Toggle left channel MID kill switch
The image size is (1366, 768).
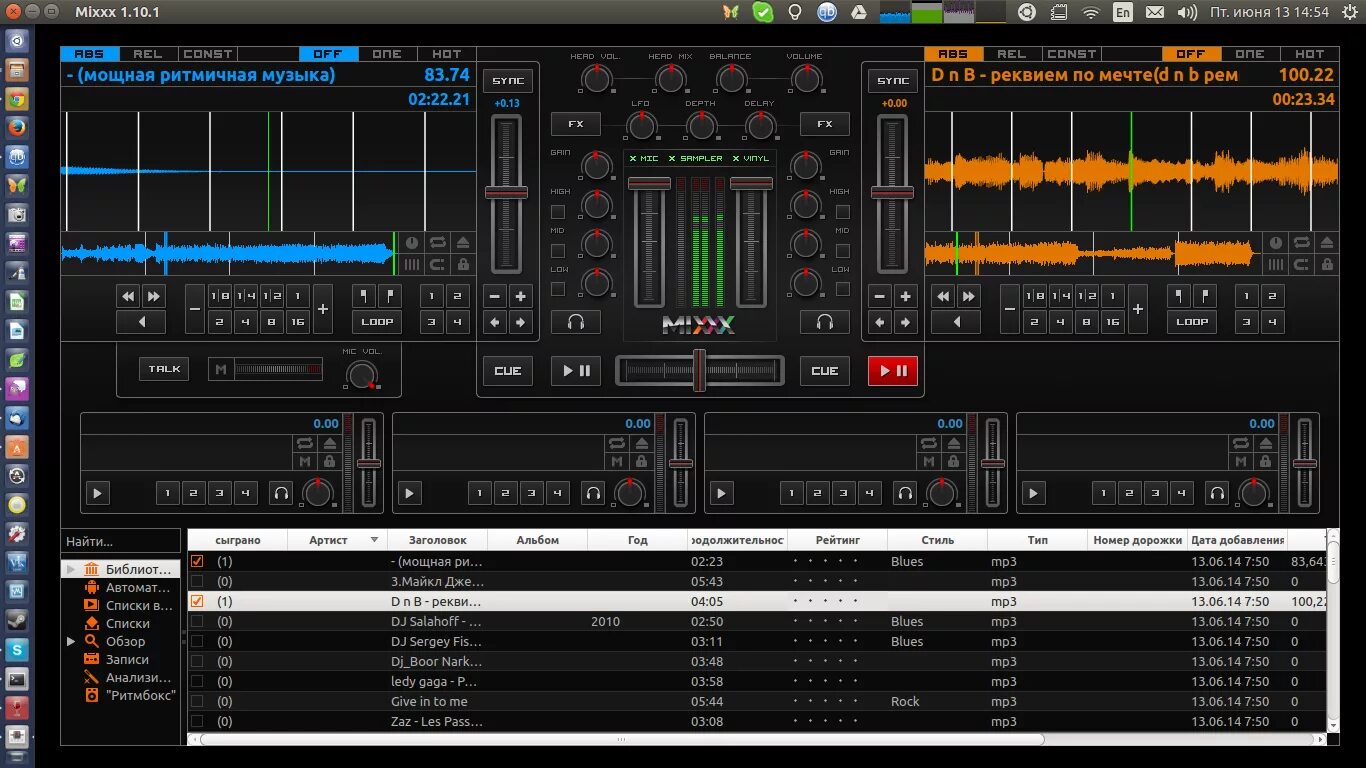(558, 250)
